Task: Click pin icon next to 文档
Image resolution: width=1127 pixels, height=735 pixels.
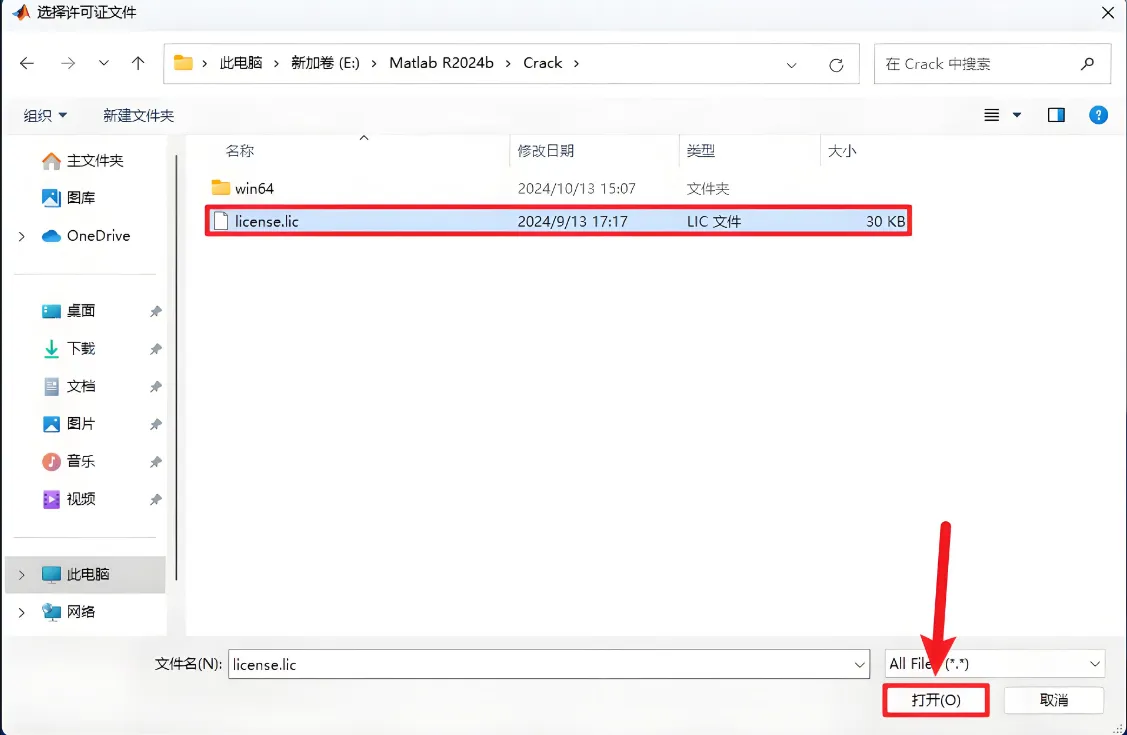Action: coord(155,387)
